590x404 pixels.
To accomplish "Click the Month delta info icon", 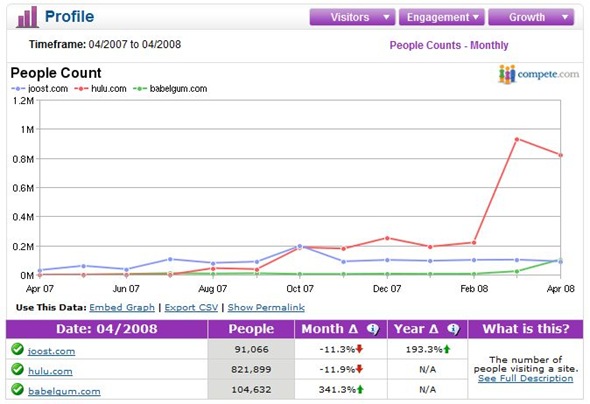I will point(373,329).
